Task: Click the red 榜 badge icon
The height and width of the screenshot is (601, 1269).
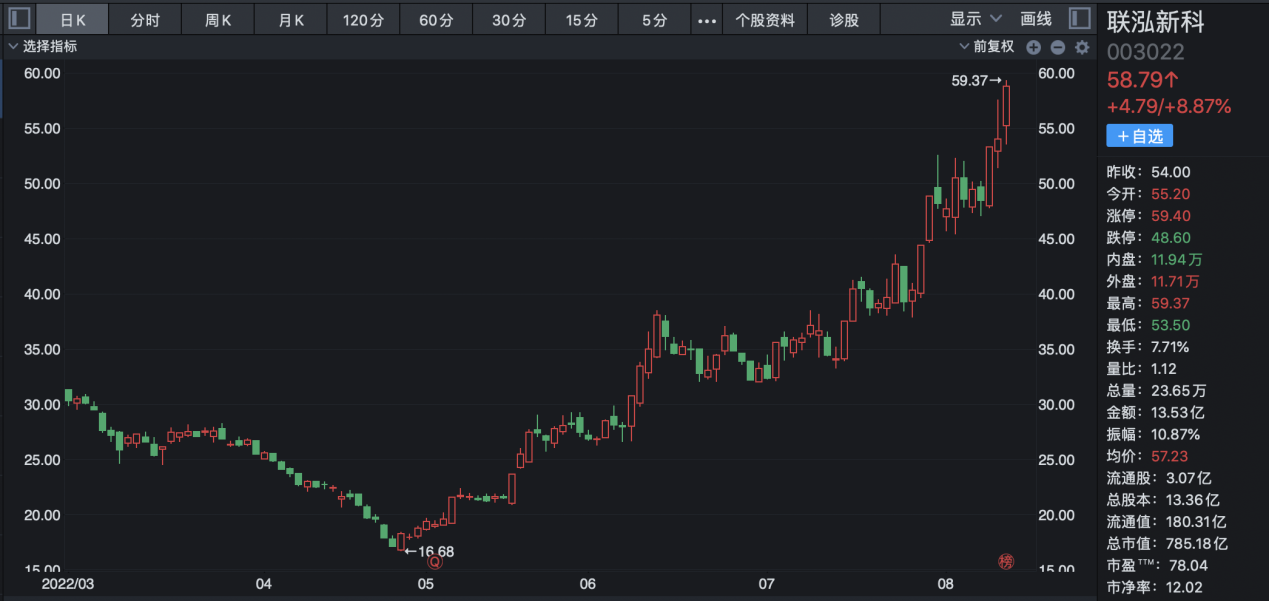Action: 1005,562
